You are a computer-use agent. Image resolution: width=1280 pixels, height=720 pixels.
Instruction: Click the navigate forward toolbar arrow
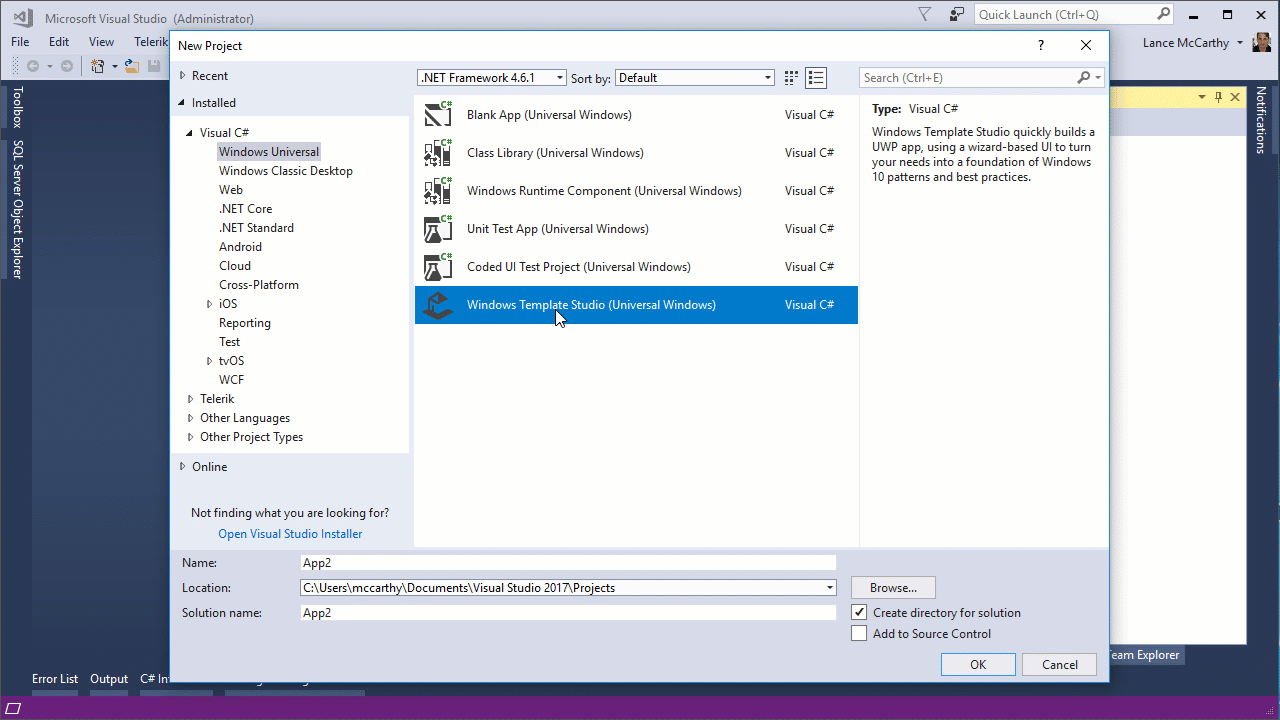click(x=66, y=66)
